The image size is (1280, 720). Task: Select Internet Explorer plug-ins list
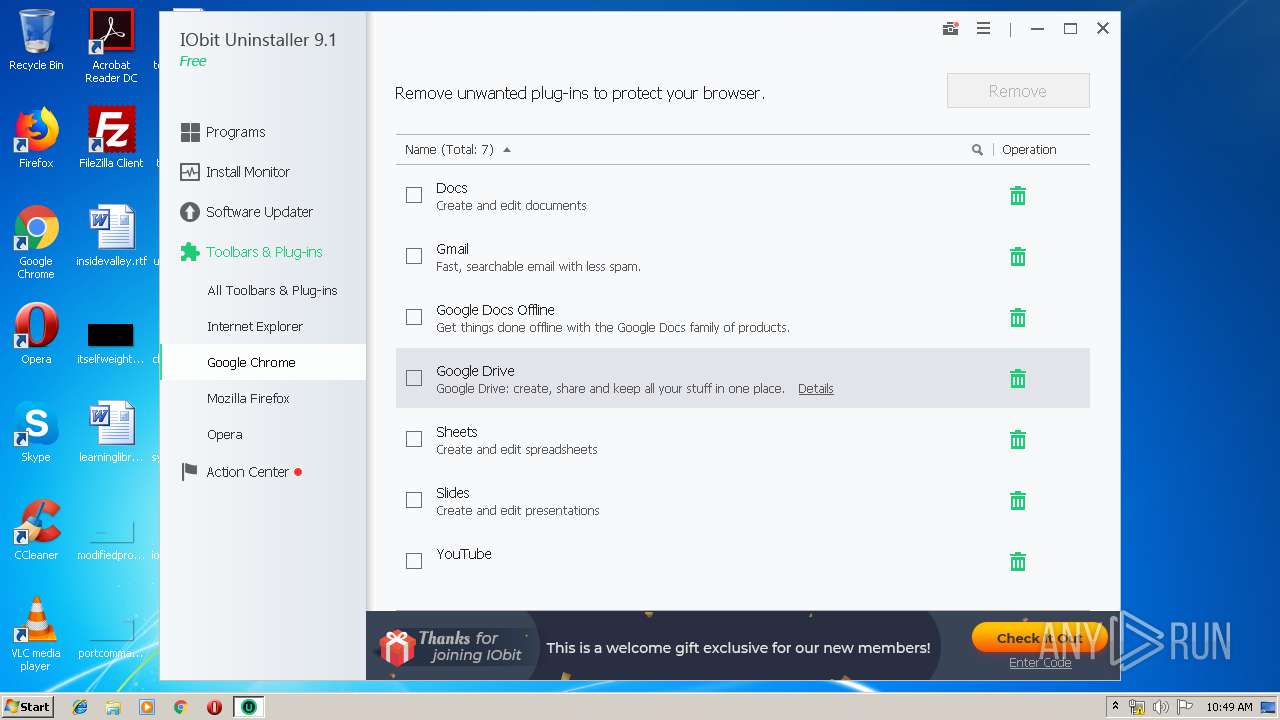255,327
